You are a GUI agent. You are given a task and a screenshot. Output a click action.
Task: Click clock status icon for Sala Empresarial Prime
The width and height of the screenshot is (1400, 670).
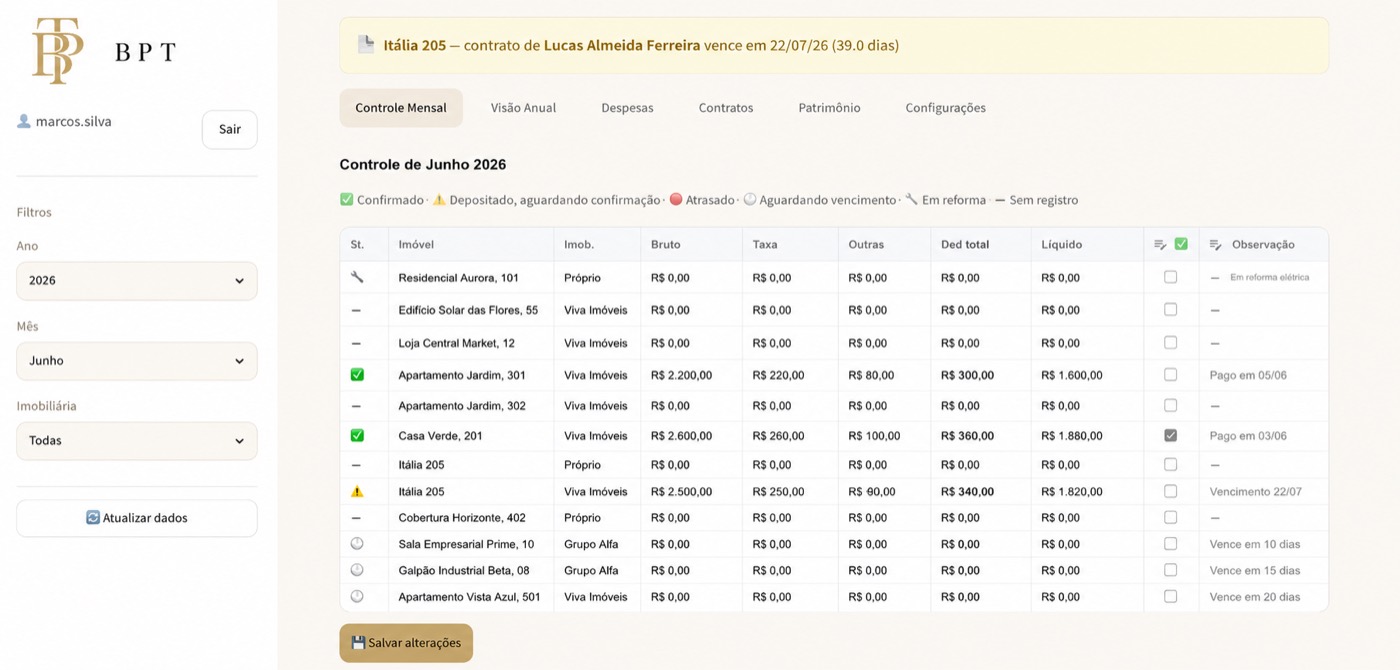[x=357, y=544]
